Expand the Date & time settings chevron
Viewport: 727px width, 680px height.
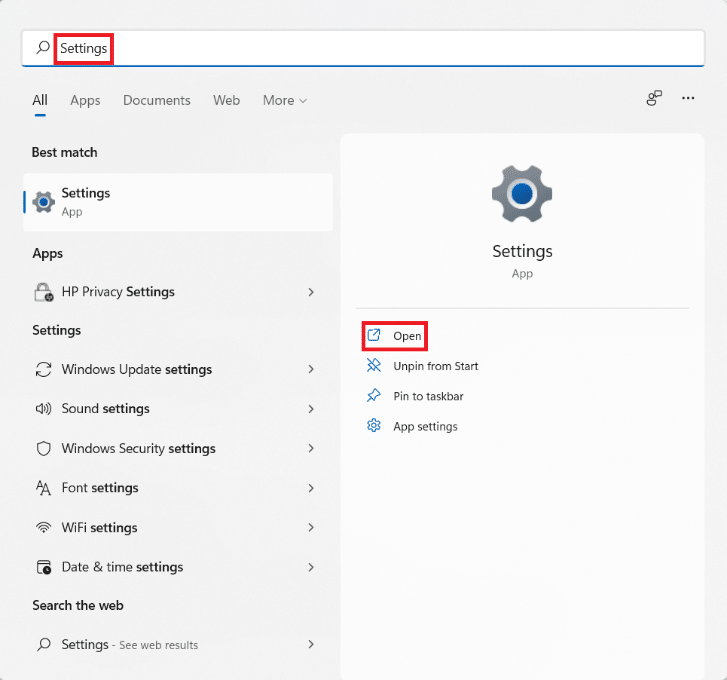tap(311, 567)
